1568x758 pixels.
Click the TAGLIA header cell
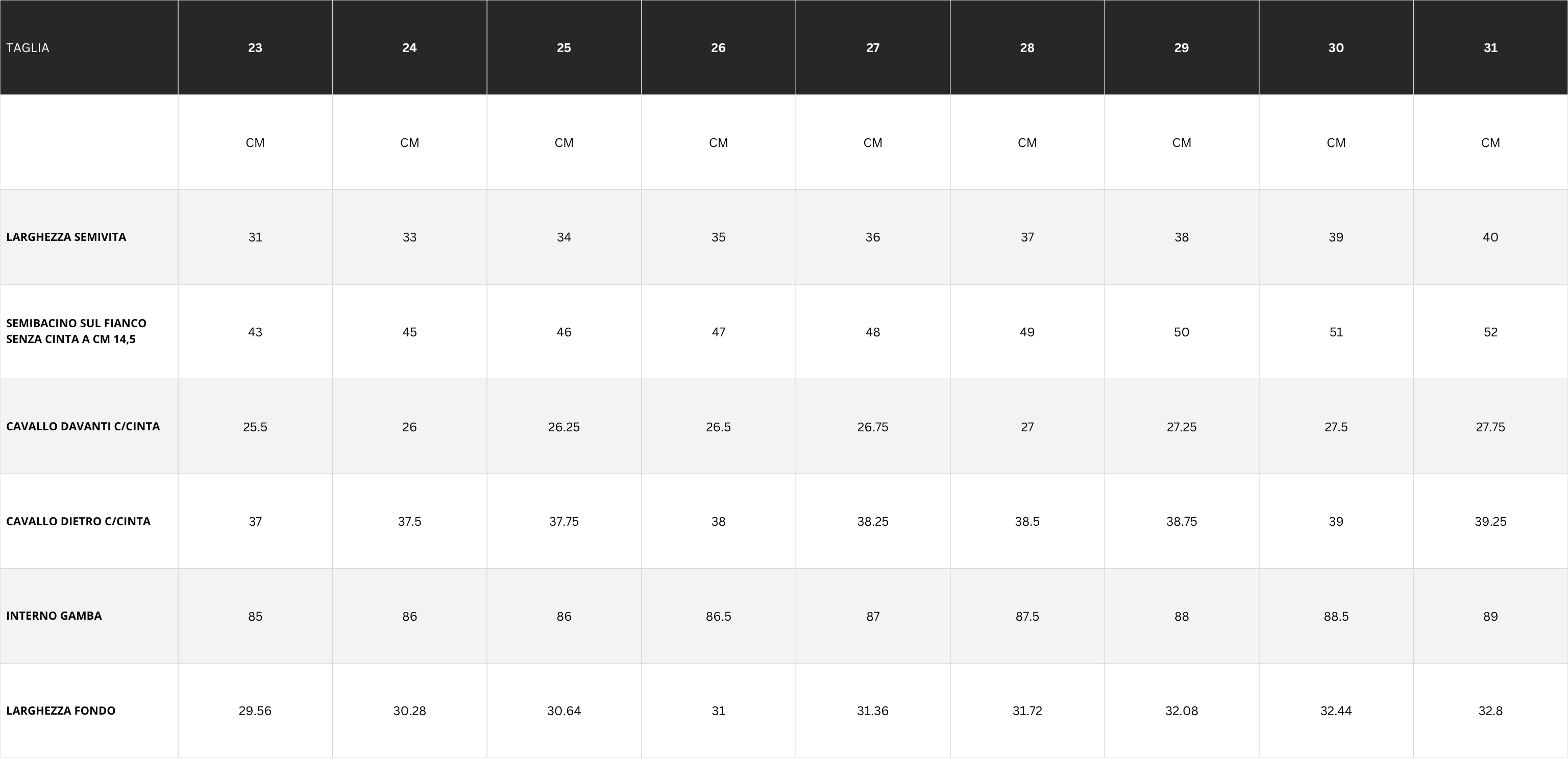[x=89, y=47]
